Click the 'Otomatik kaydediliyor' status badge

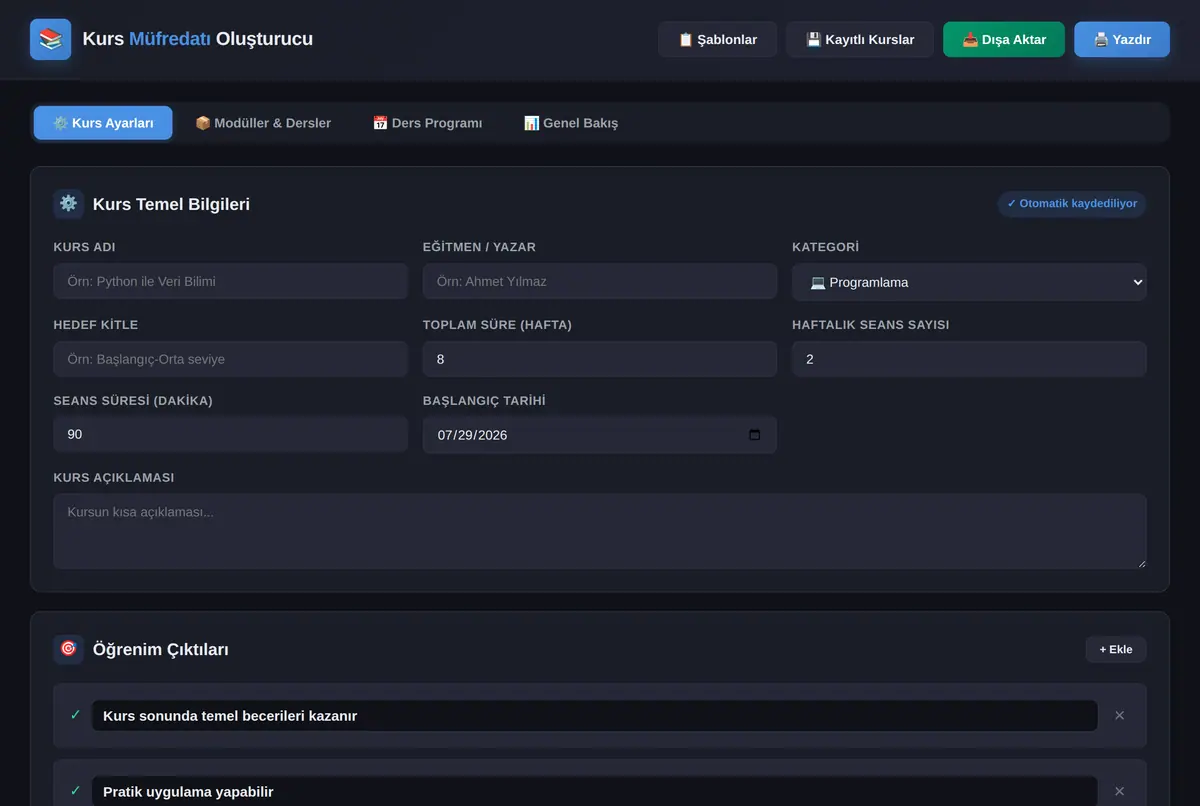[x=1072, y=204]
